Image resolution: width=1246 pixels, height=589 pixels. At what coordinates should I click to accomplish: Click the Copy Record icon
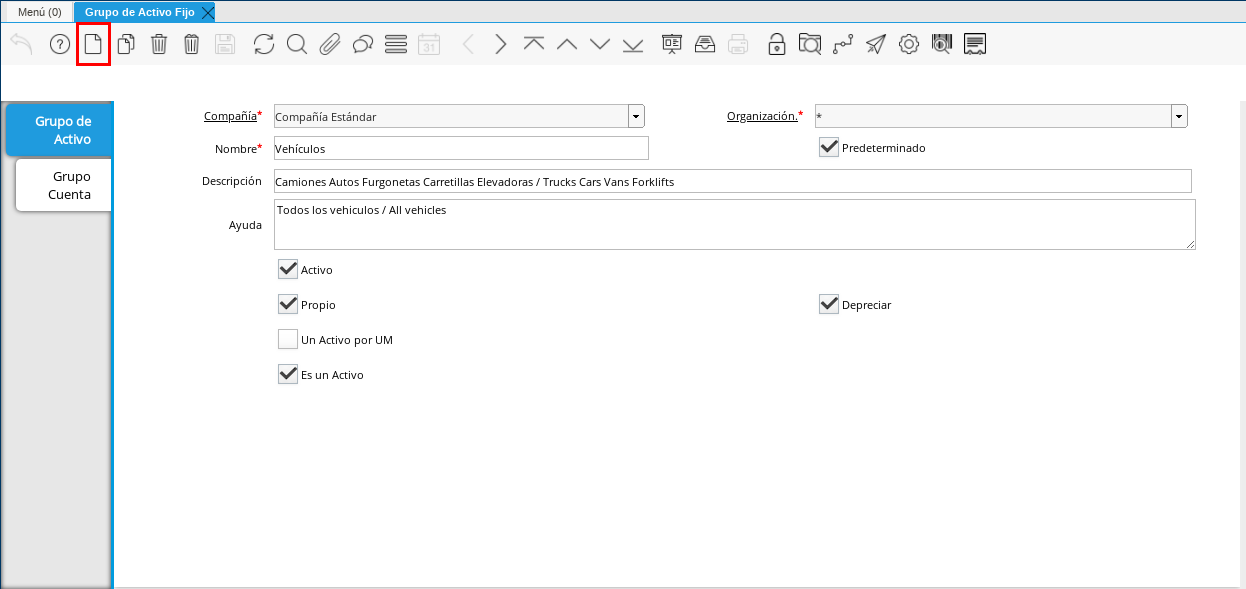point(126,44)
